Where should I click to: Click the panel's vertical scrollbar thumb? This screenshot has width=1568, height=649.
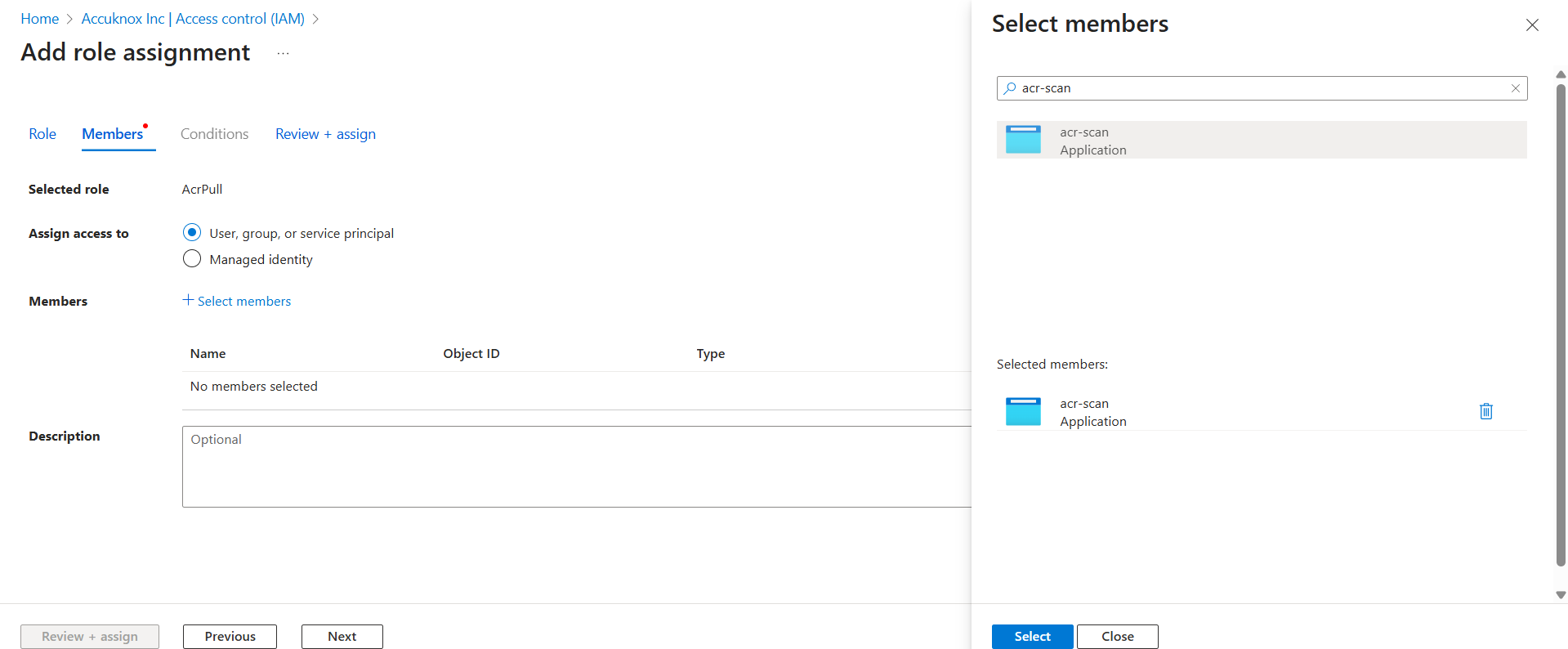[x=1561, y=324]
